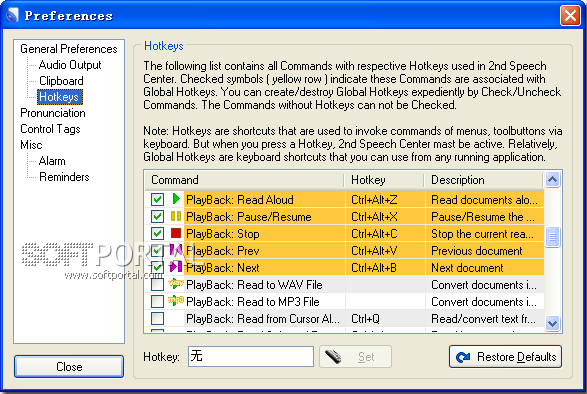Click the MP3 icon for Read to MP3 File
The image size is (587, 394).
[x=176, y=300]
